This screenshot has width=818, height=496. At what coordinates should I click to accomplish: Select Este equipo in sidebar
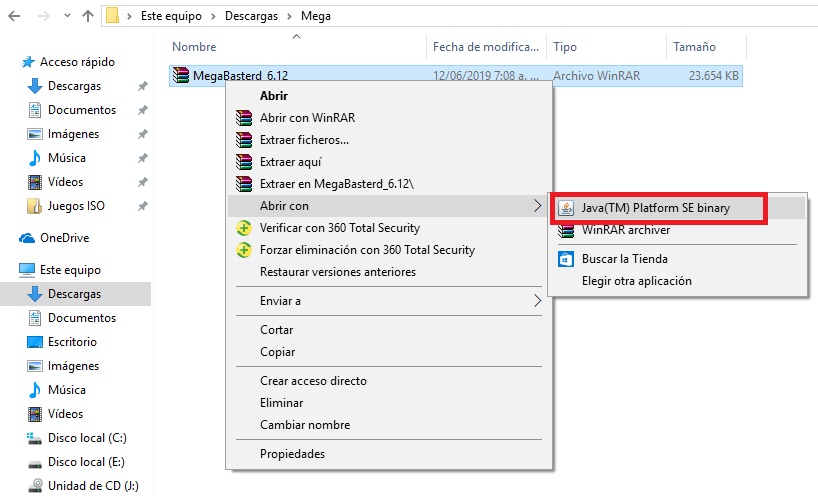click(70, 270)
